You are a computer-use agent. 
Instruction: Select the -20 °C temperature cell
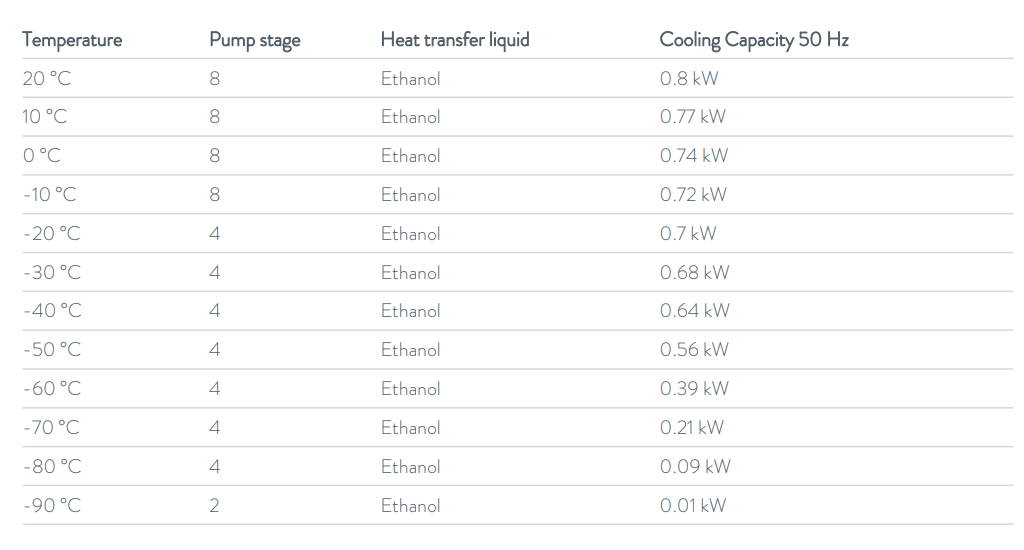click(52, 233)
